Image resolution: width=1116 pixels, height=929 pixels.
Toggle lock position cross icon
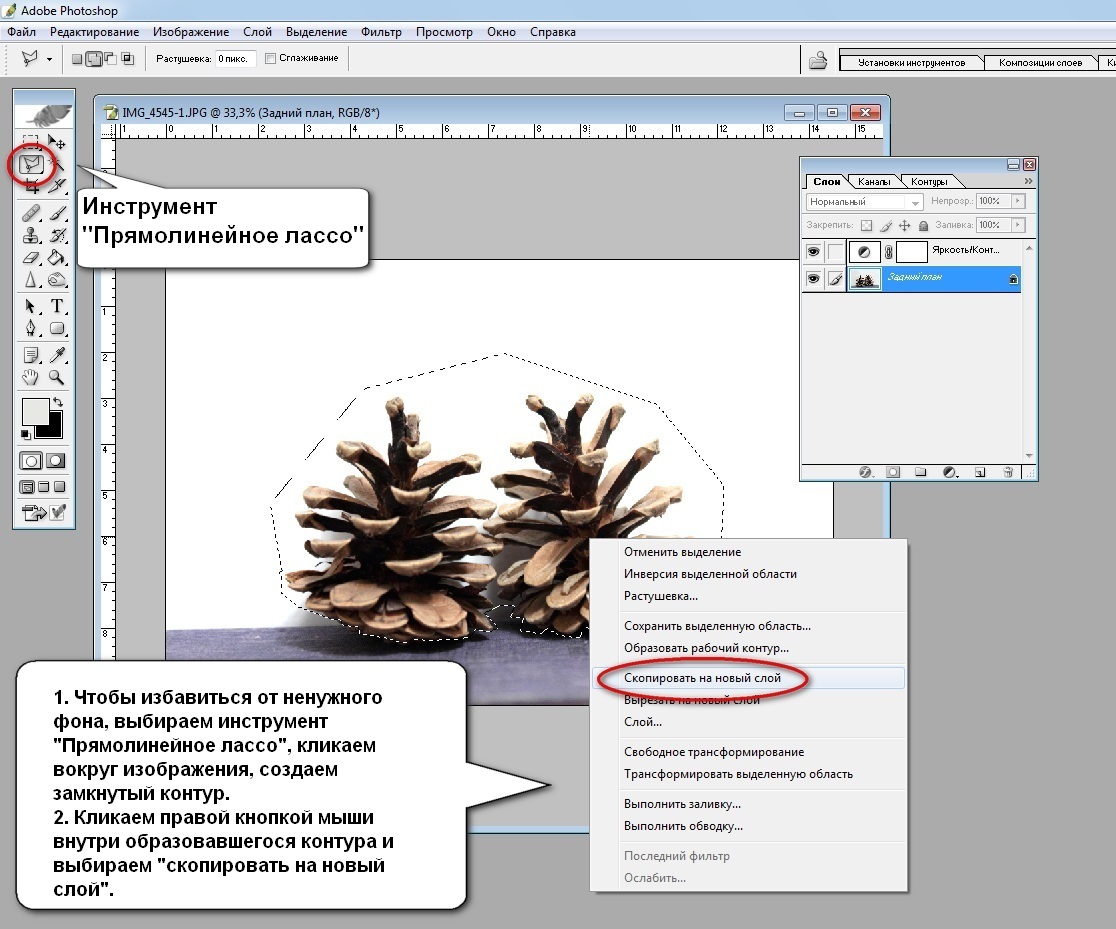click(x=905, y=226)
